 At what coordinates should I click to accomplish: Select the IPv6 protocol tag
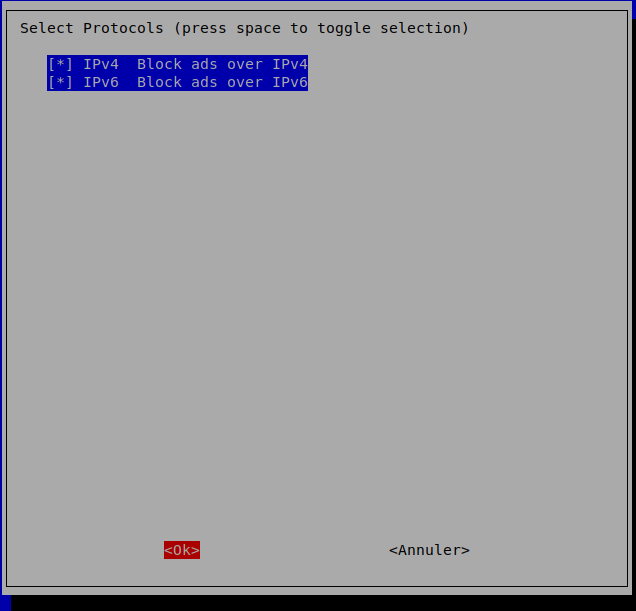[x=101, y=82]
